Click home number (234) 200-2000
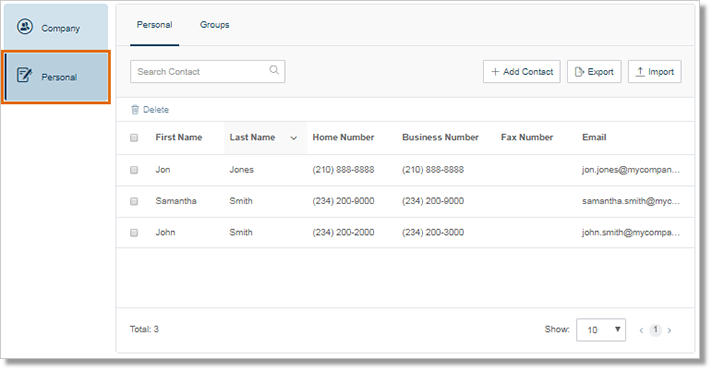The width and height of the screenshot is (711, 370). click(343, 233)
